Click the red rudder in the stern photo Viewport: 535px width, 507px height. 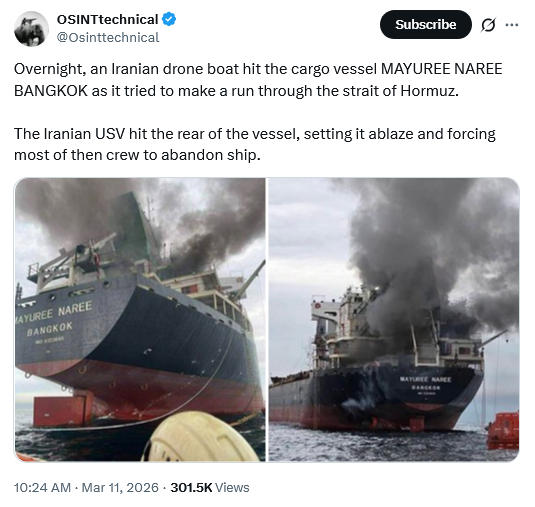(x=63, y=410)
